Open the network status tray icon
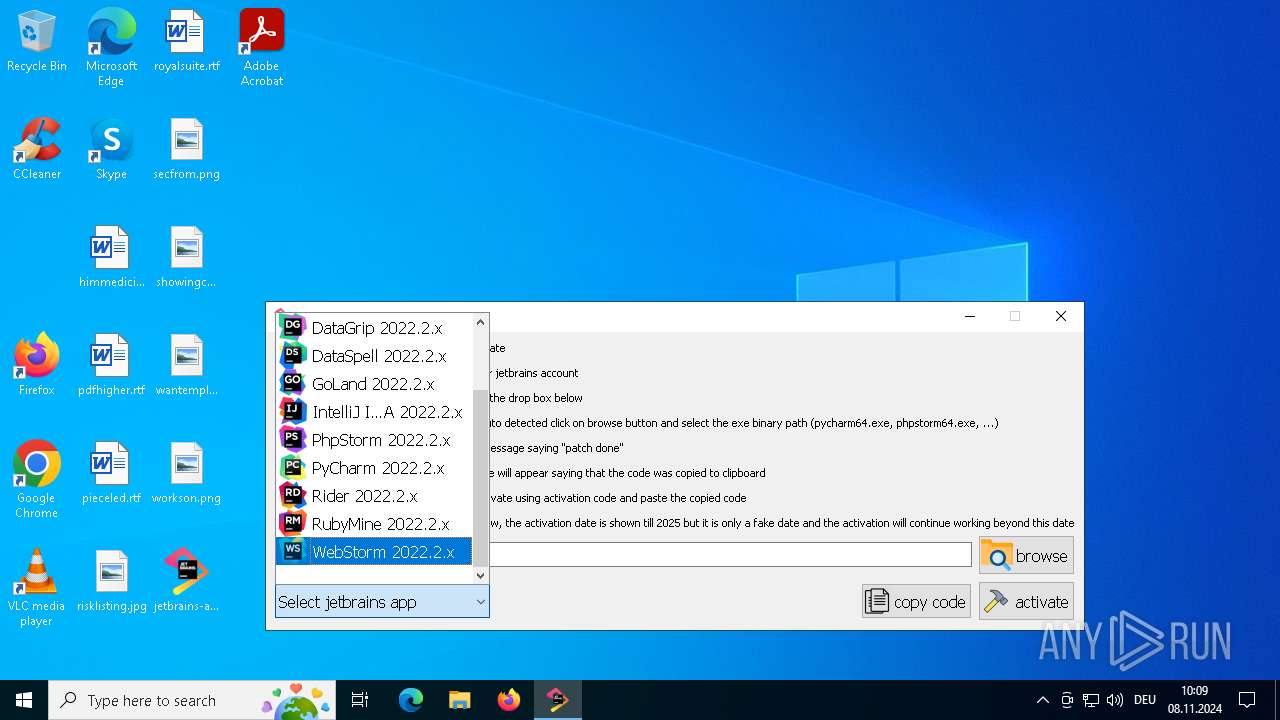Screen dimensions: 1280x720 (1091, 700)
